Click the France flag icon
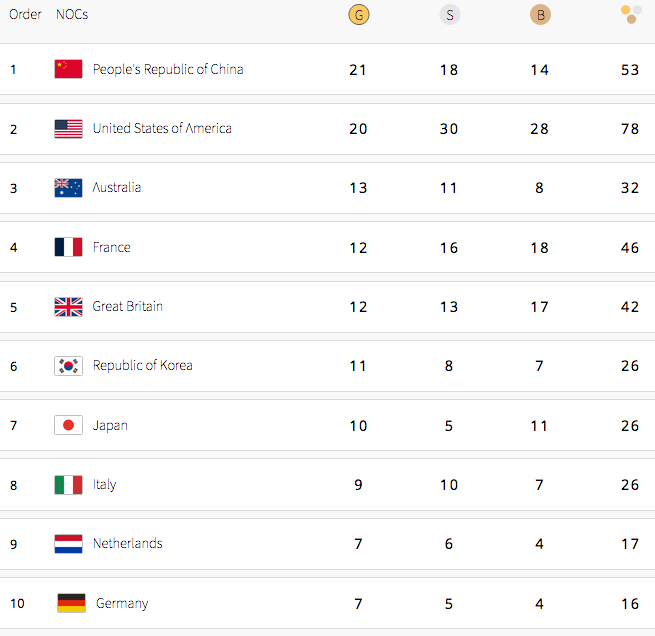The width and height of the screenshot is (655, 636). click(x=68, y=247)
